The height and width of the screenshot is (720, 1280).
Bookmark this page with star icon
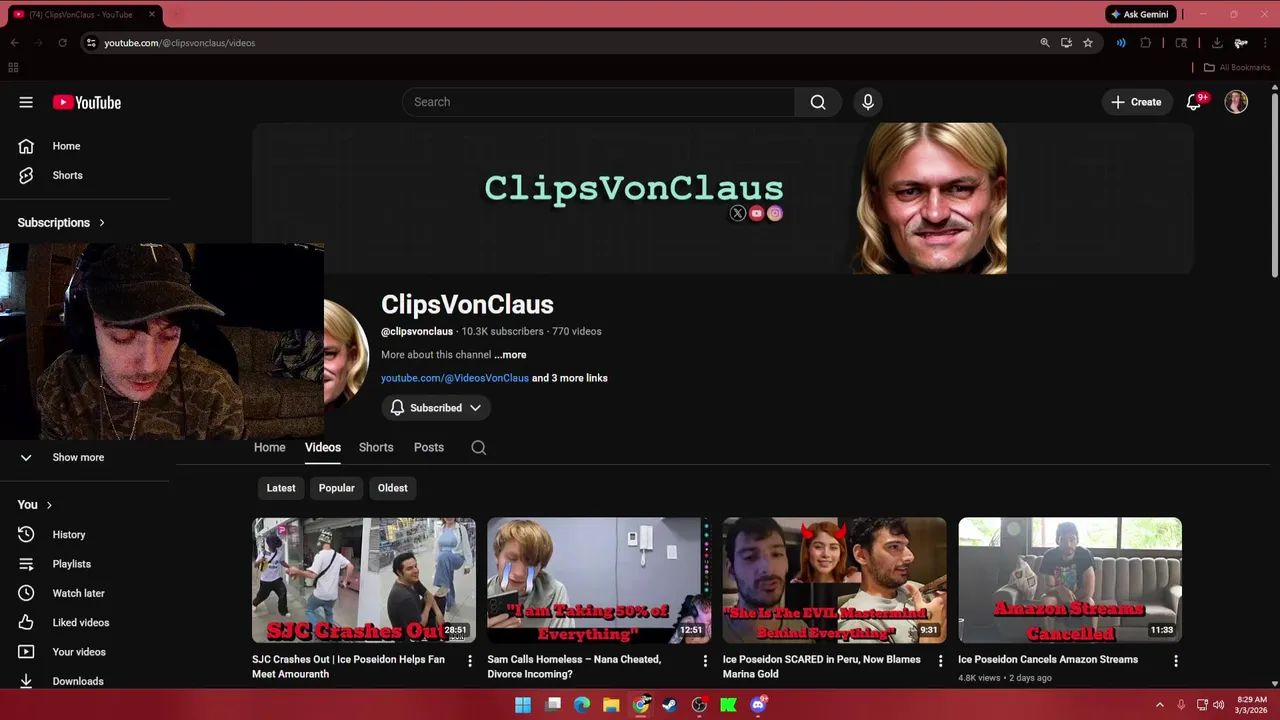pos(1088,43)
